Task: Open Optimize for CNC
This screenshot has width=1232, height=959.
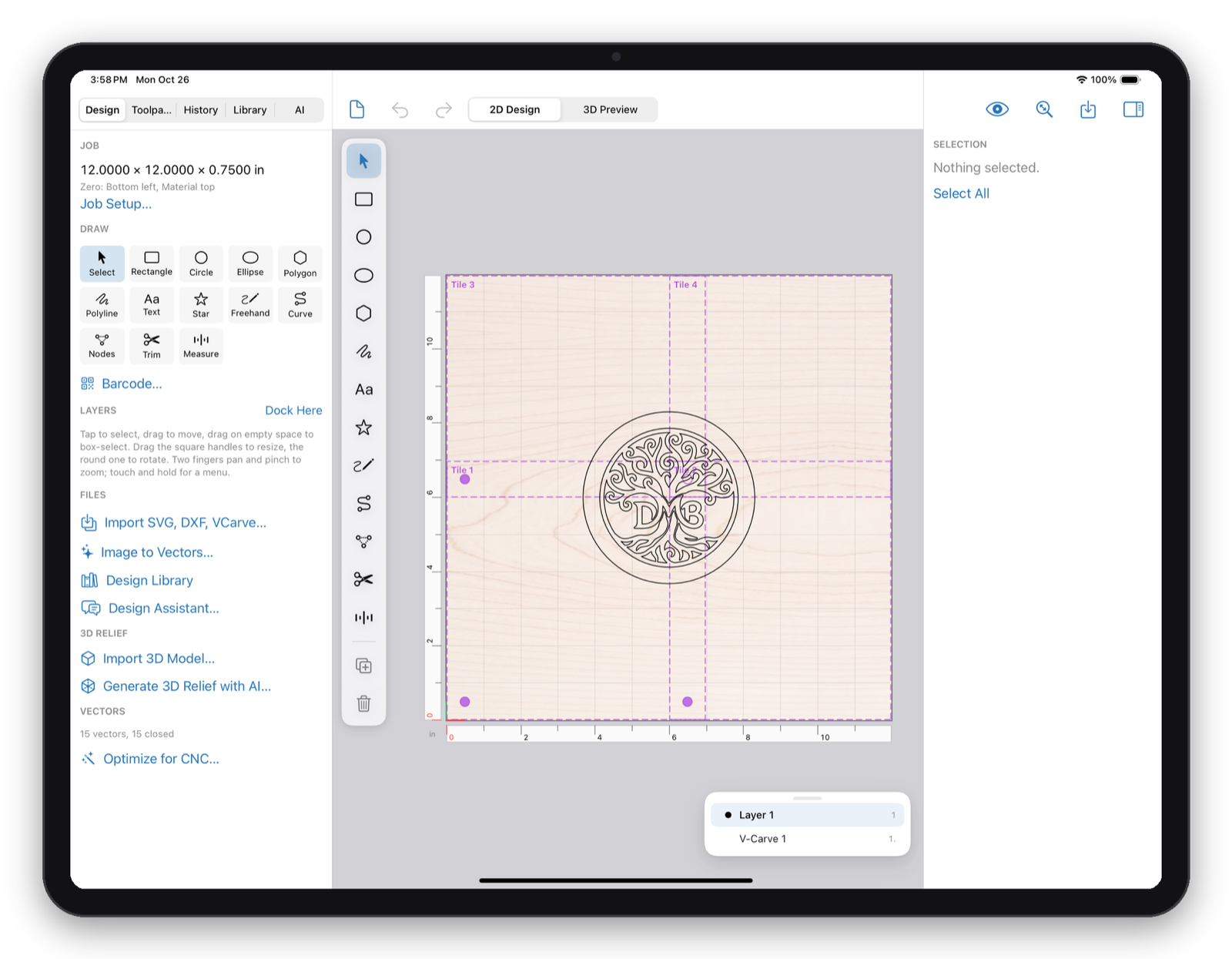Action: [x=150, y=759]
